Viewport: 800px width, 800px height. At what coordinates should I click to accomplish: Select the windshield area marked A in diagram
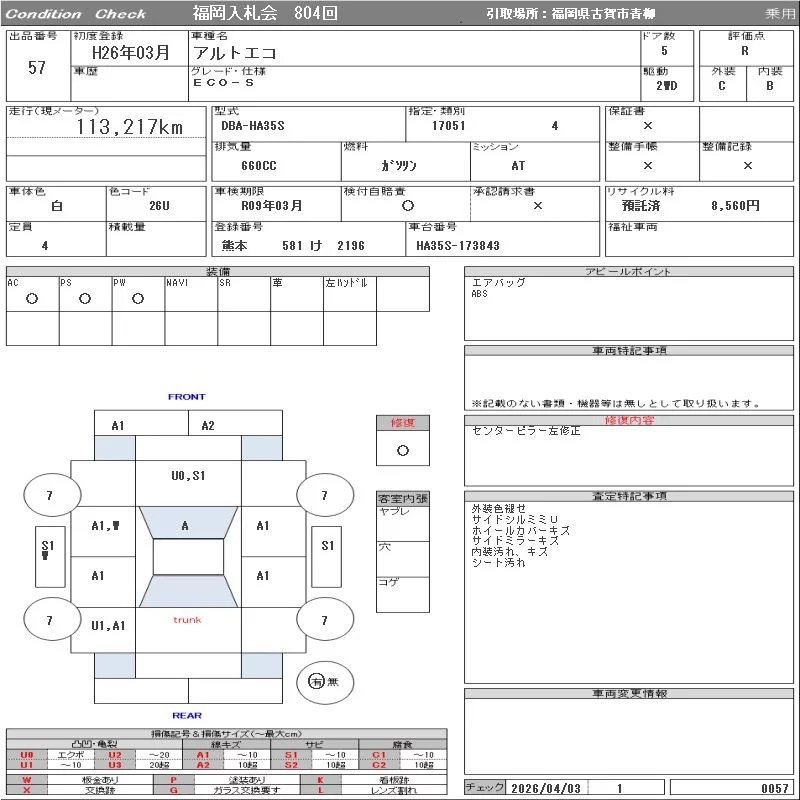click(x=185, y=525)
